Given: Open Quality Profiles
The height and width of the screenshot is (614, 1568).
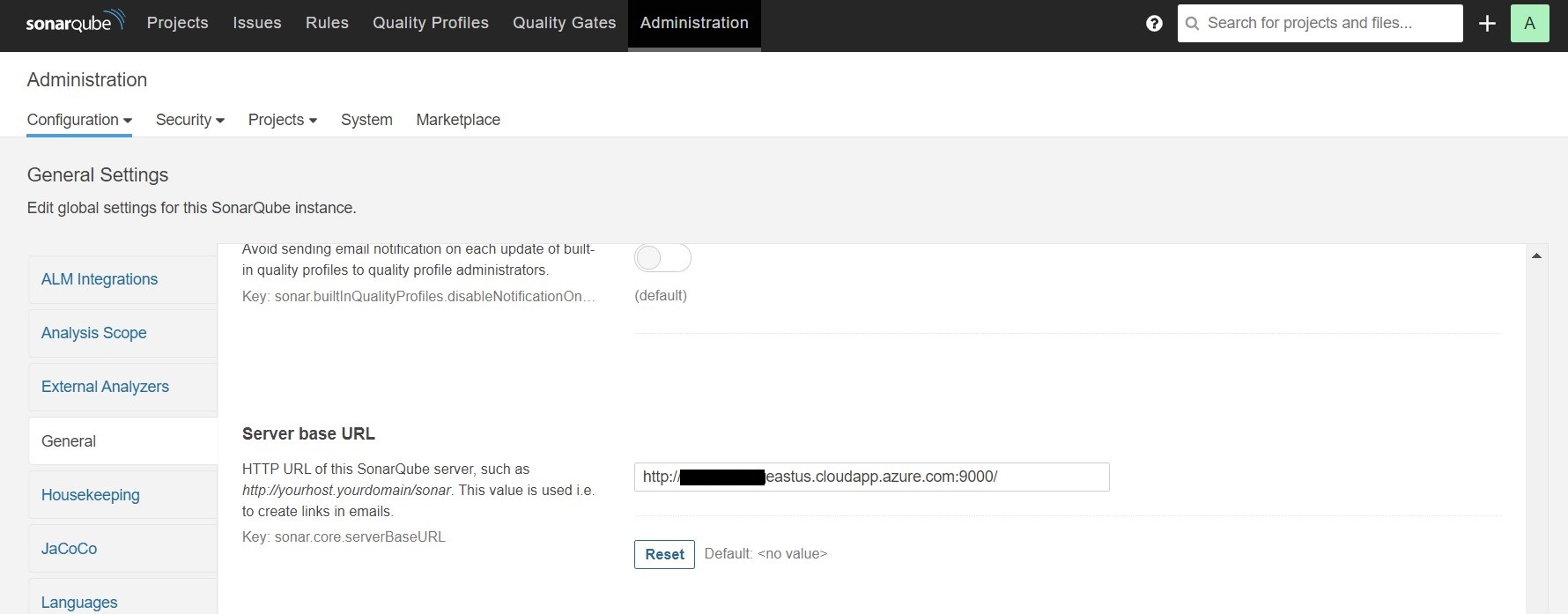Looking at the screenshot, I should click(431, 23).
